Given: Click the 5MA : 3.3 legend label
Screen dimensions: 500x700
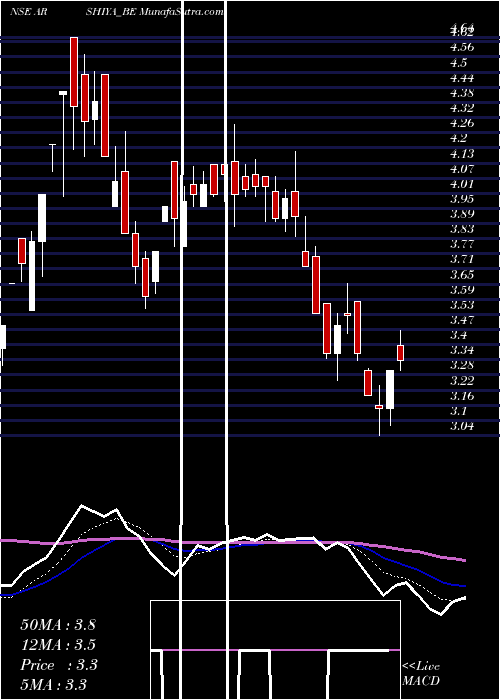Looking at the screenshot, I should tap(54, 684).
